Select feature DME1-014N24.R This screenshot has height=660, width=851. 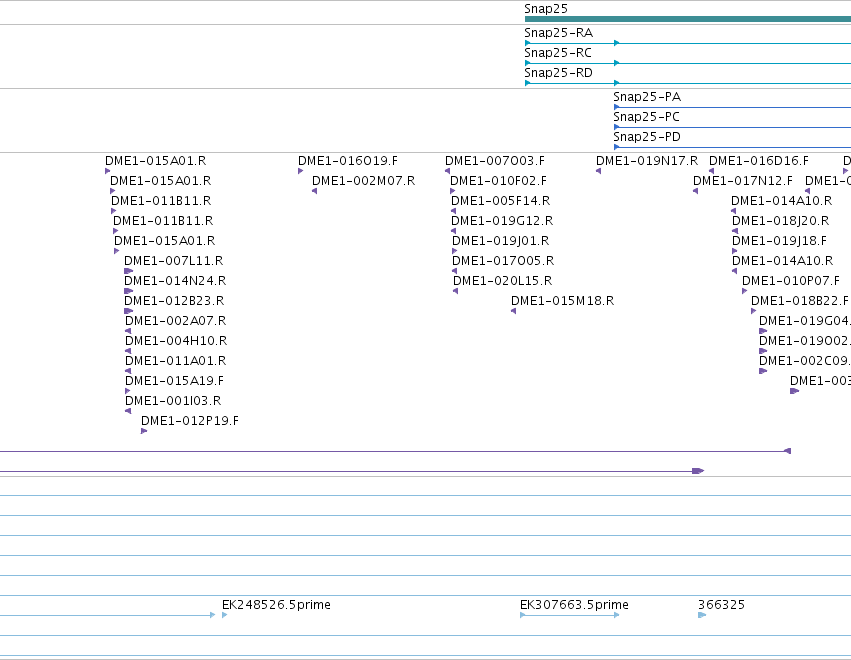(x=175, y=281)
